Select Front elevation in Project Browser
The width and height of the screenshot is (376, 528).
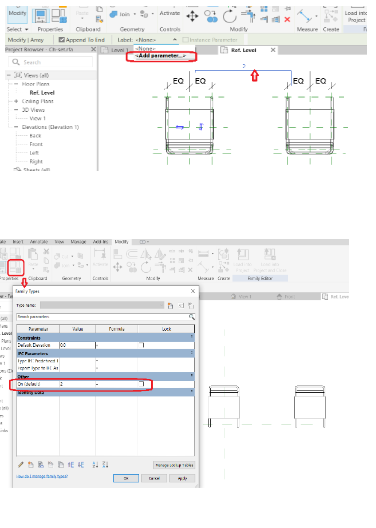tap(36, 144)
